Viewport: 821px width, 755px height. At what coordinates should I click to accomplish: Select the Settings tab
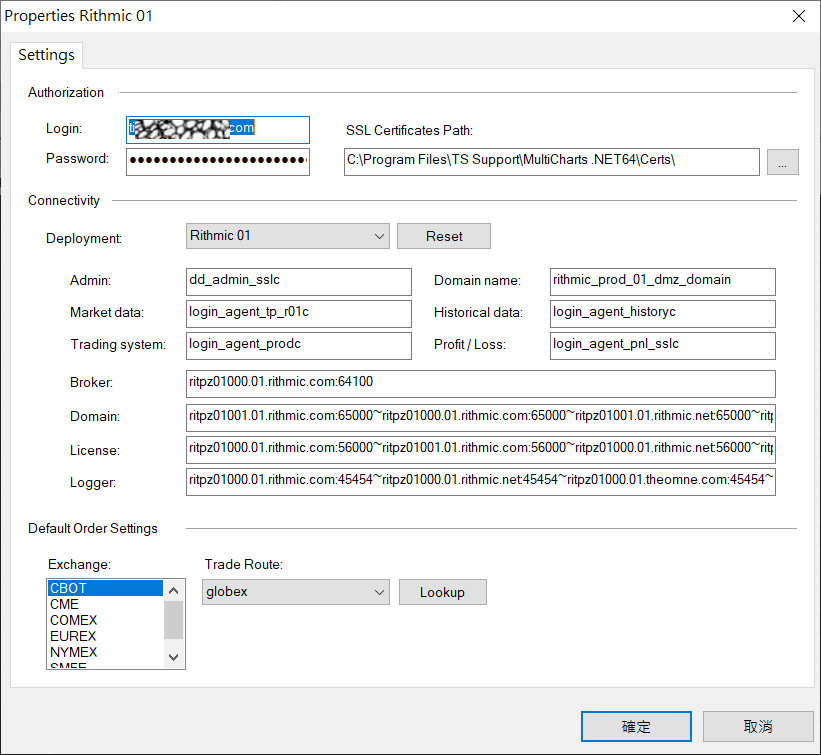pyautogui.click(x=47, y=55)
